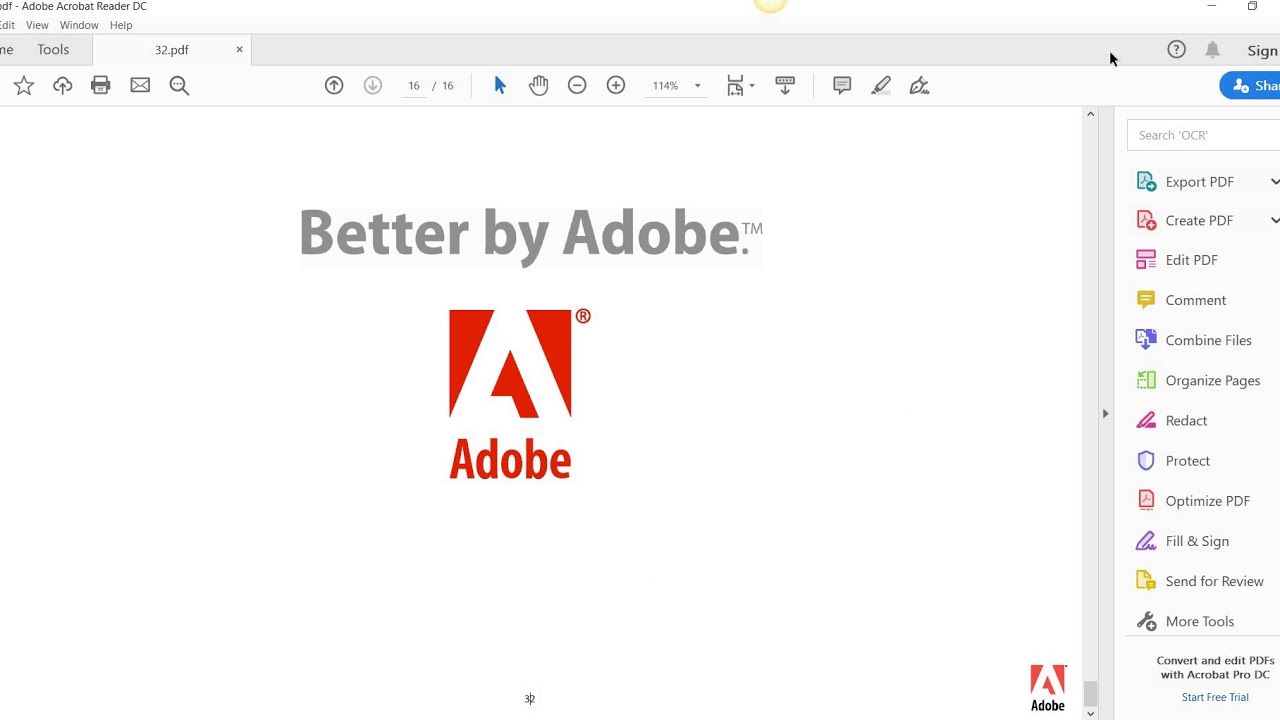The image size is (1280, 720).
Task: Activate the hand pan tool
Action: [x=539, y=86]
